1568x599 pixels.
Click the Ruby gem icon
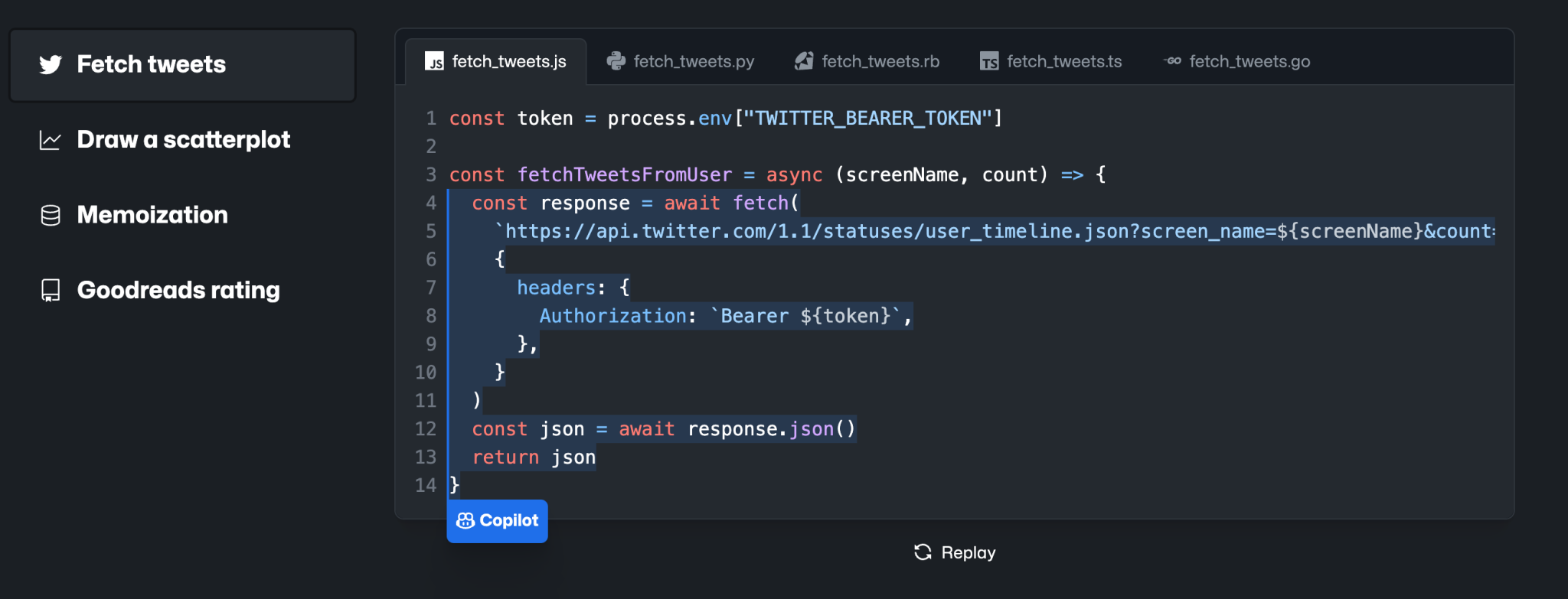pos(804,61)
